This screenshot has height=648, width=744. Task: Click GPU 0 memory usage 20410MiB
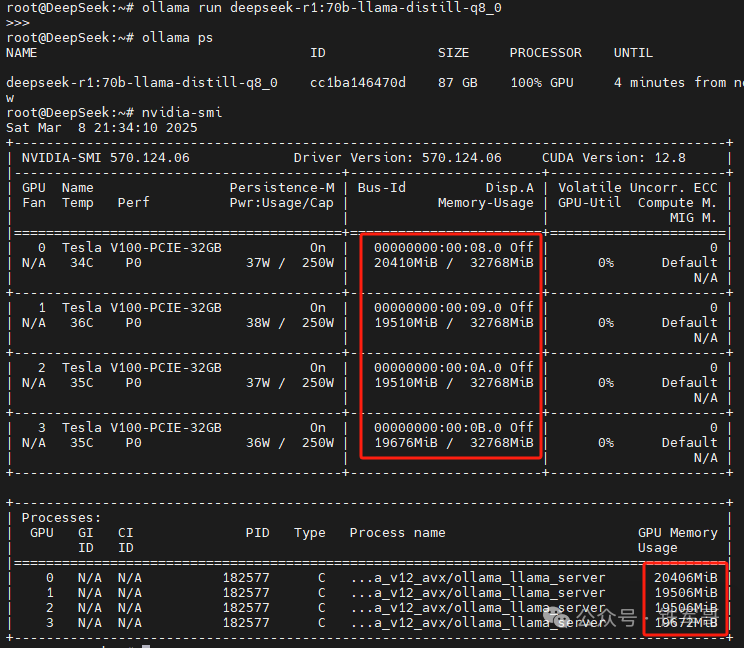coord(406,262)
